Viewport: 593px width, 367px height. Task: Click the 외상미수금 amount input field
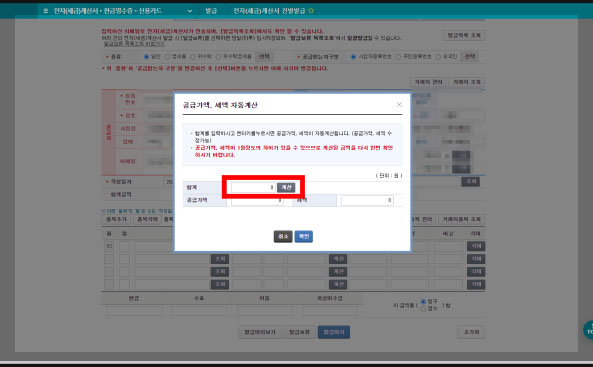point(330,311)
